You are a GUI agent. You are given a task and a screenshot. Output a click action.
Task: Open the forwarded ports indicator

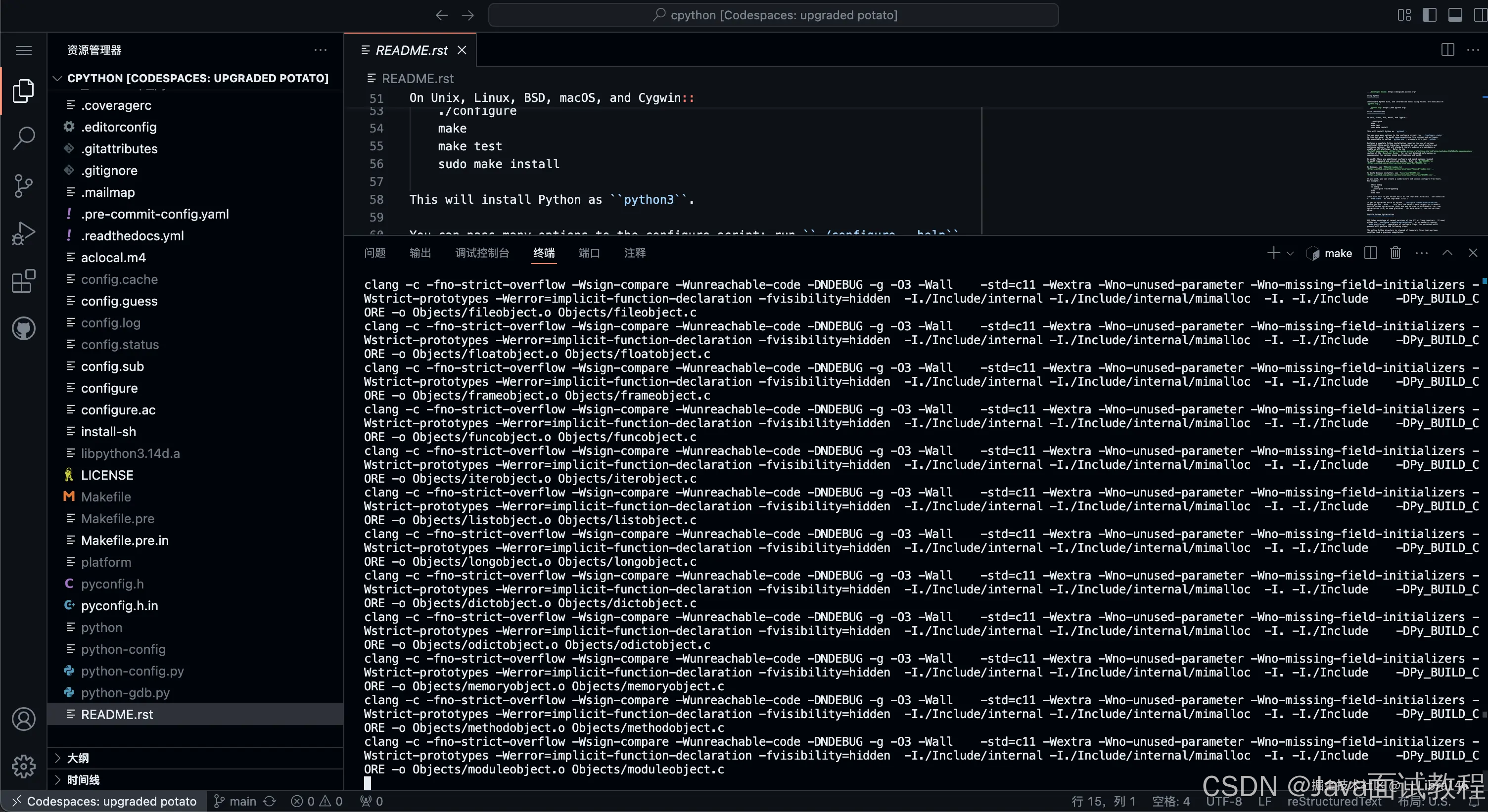372,802
